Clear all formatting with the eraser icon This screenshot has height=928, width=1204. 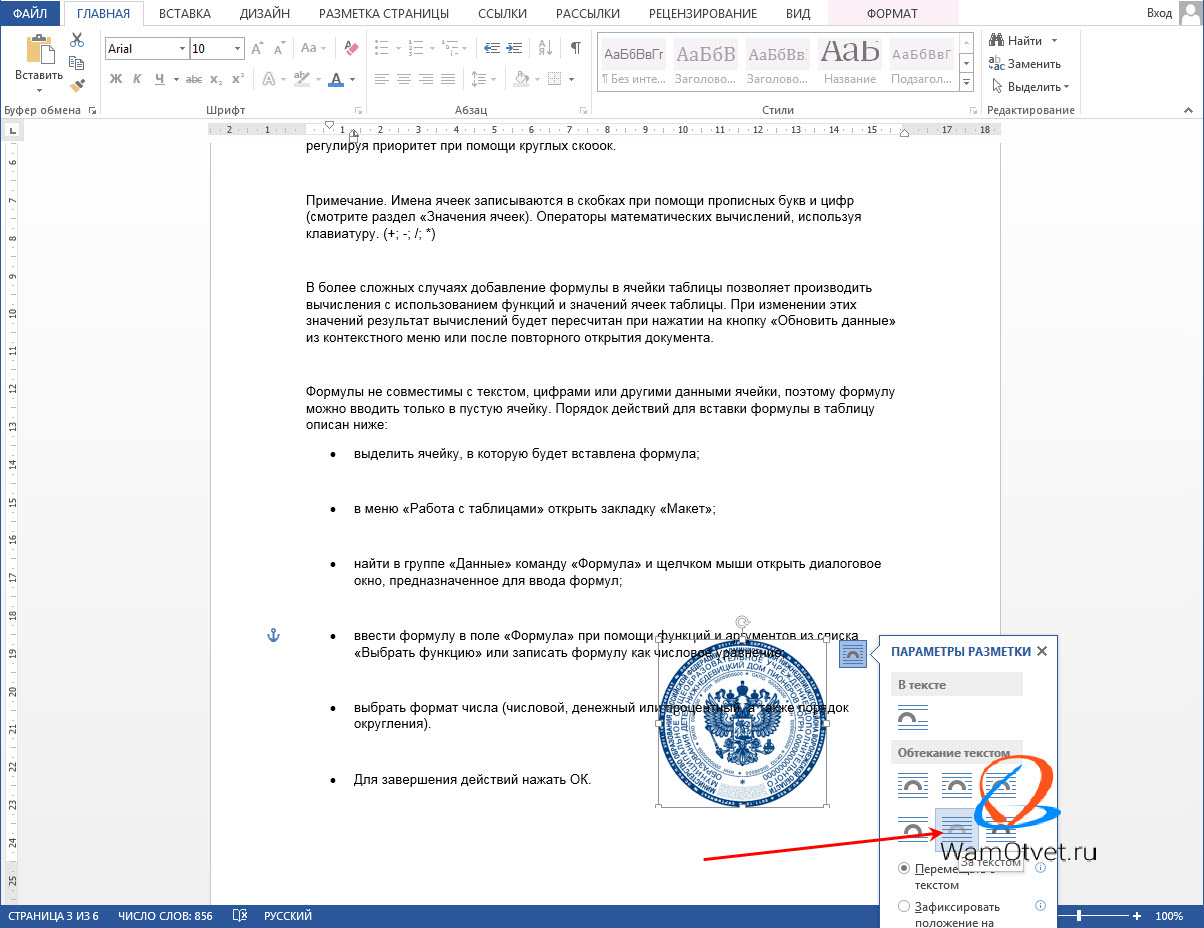(x=351, y=48)
